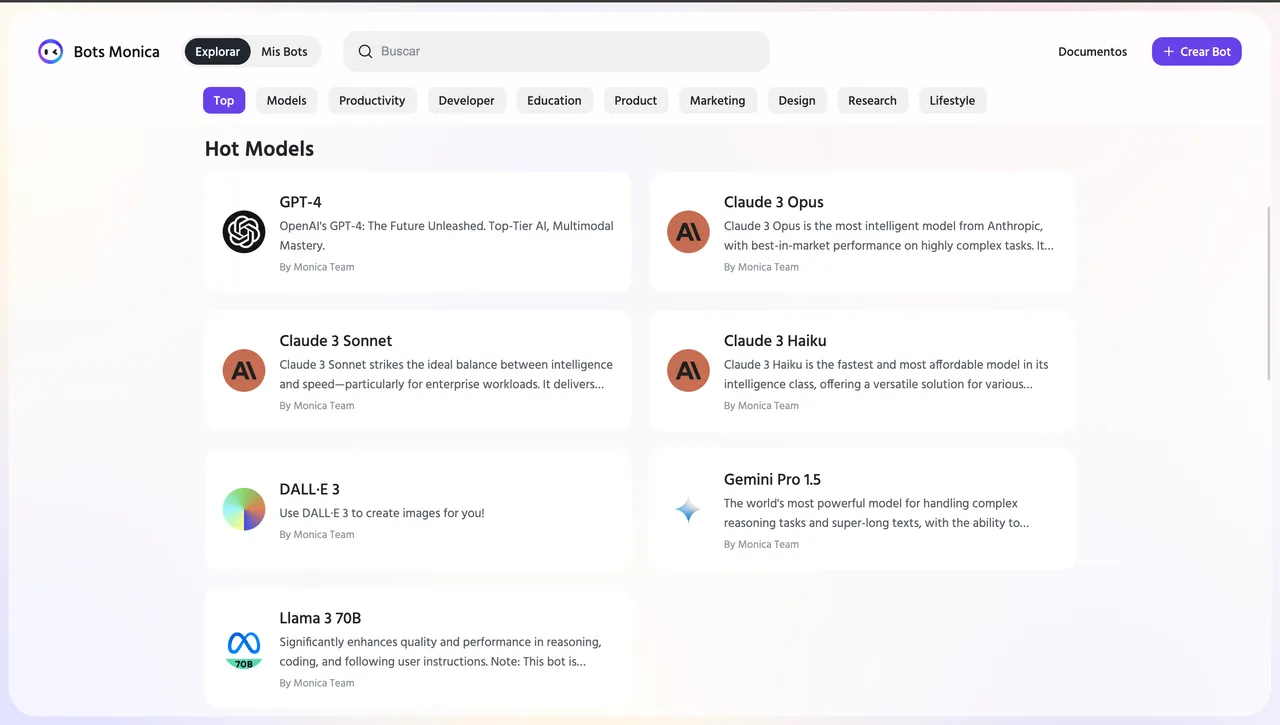Click 'By Monica Team' under GPT-4
1280x725 pixels.
click(x=317, y=267)
